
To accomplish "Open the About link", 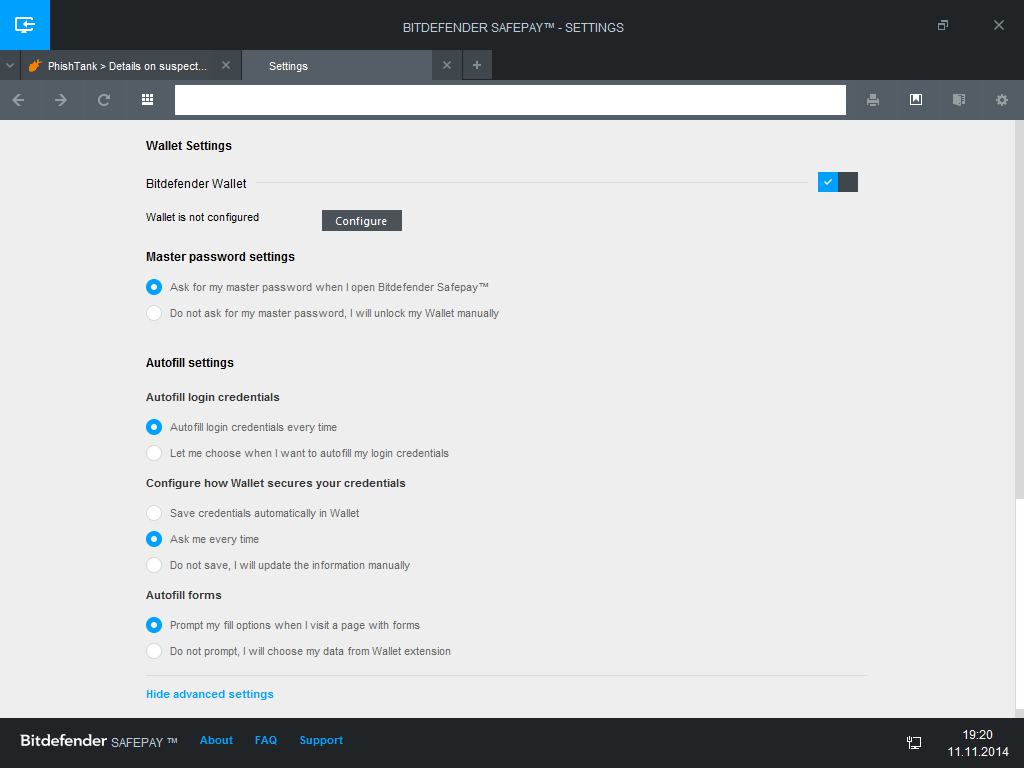I will [216, 740].
